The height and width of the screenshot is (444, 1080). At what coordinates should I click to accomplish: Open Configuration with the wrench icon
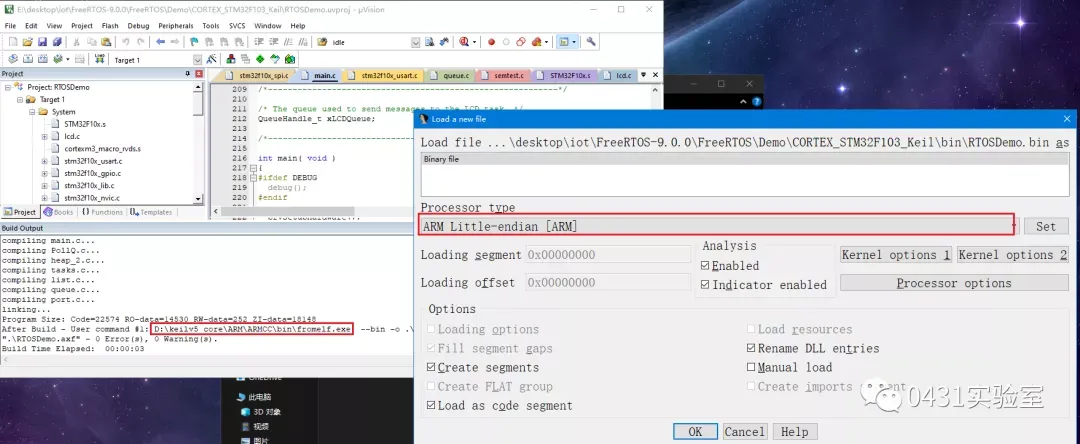(x=591, y=42)
